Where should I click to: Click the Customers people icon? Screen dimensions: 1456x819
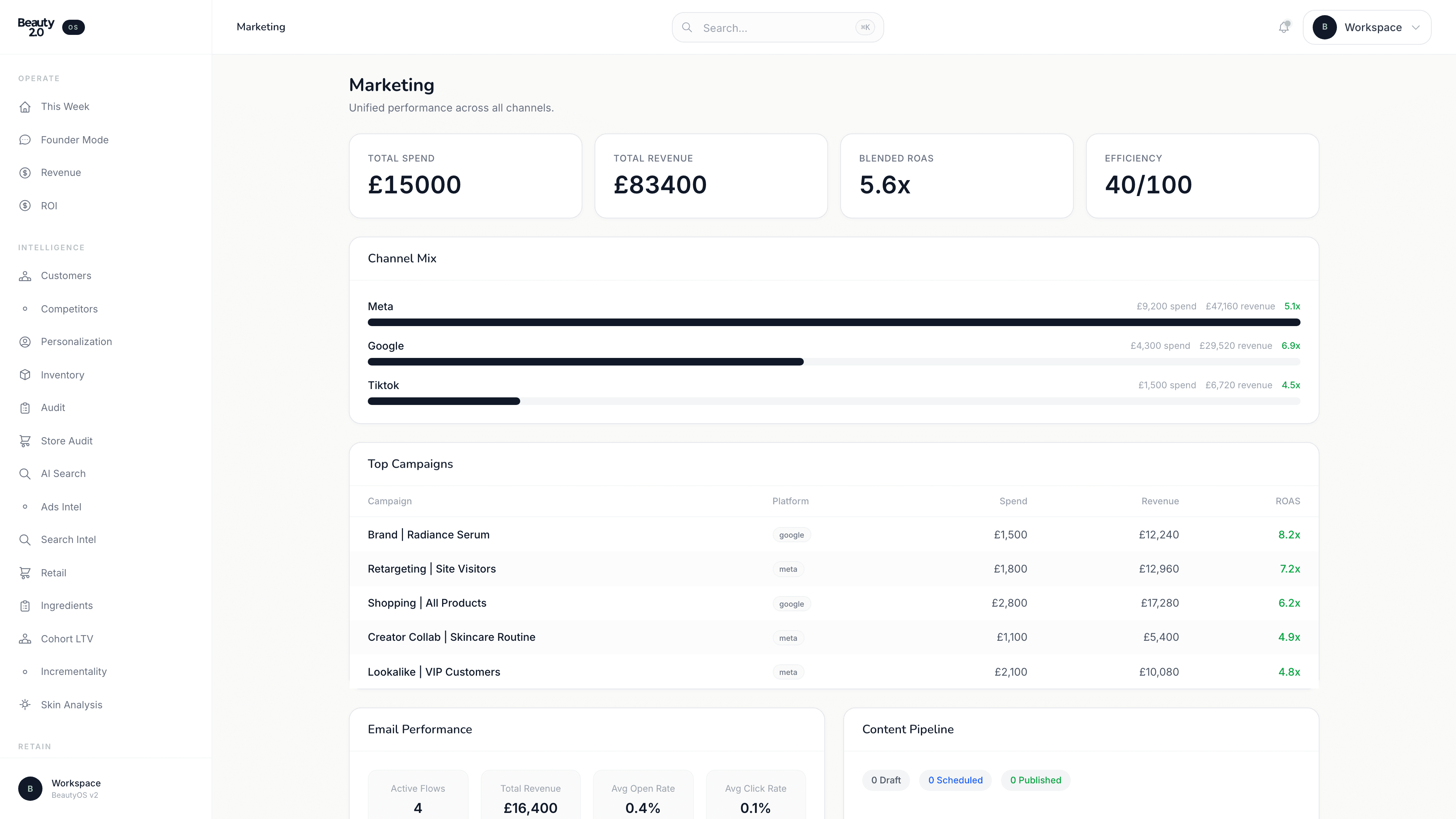(25, 276)
